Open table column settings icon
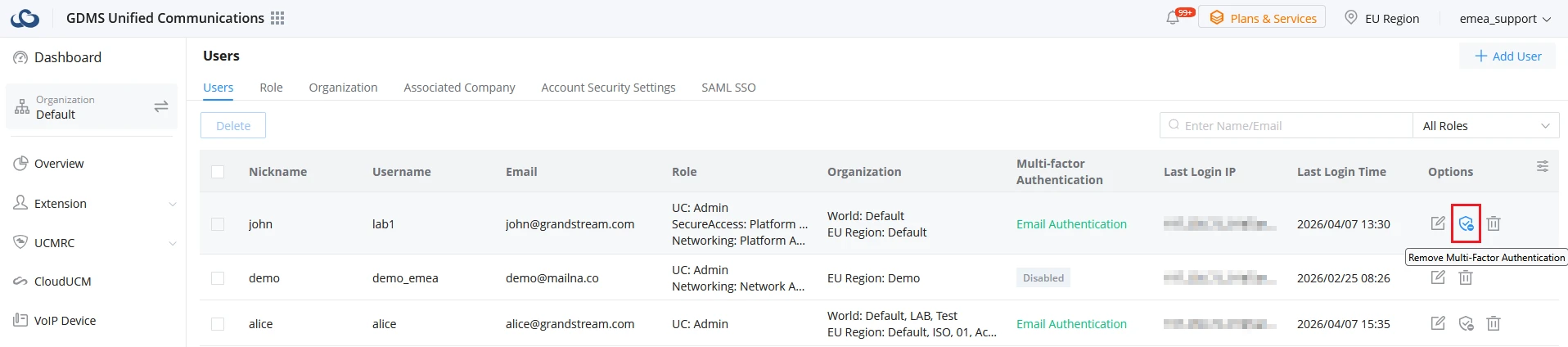Image resolution: width=1568 pixels, height=347 pixels. (x=1543, y=166)
